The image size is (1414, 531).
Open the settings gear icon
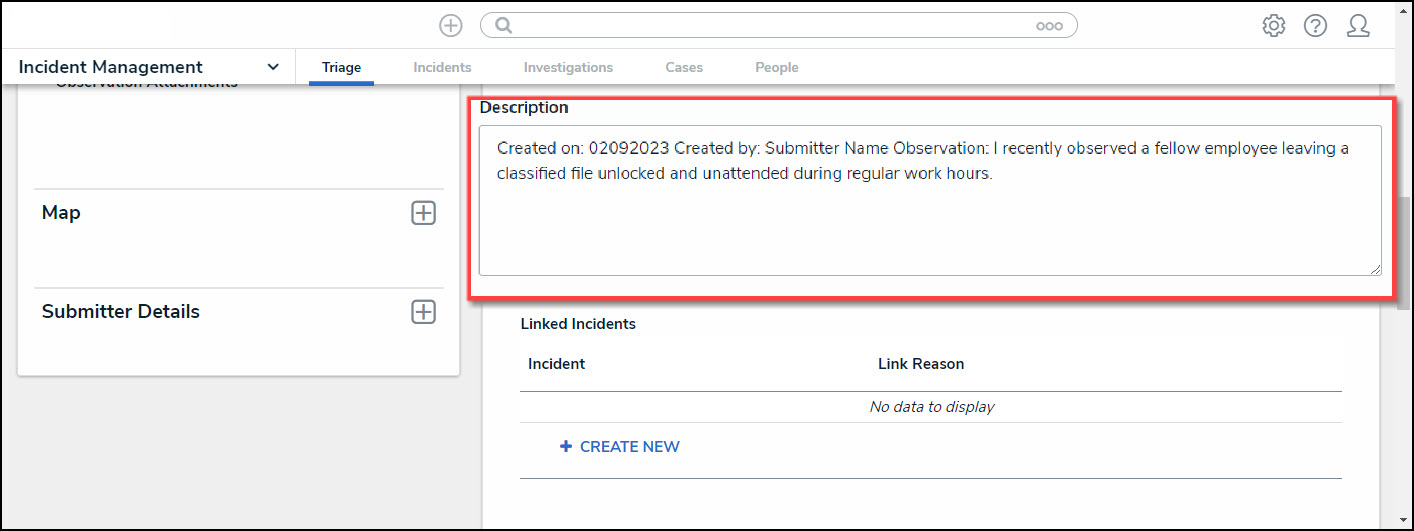1273,26
